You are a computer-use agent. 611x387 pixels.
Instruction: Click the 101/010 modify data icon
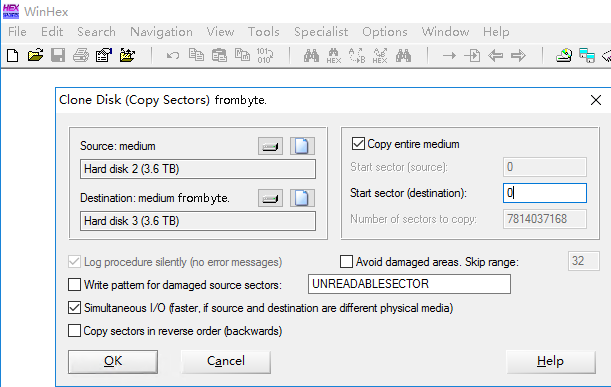click(x=265, y=56)
